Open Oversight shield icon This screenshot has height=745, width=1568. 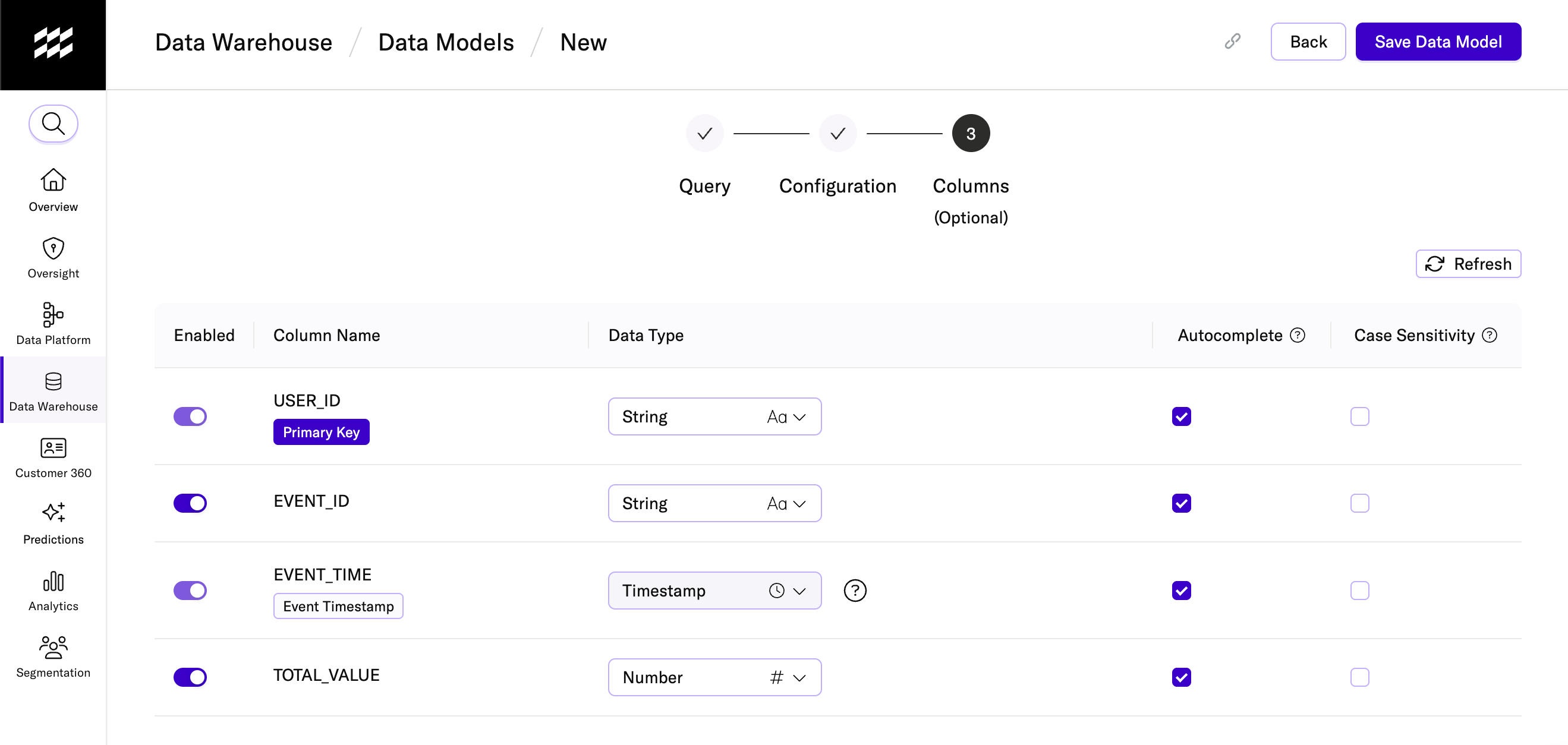53,248
